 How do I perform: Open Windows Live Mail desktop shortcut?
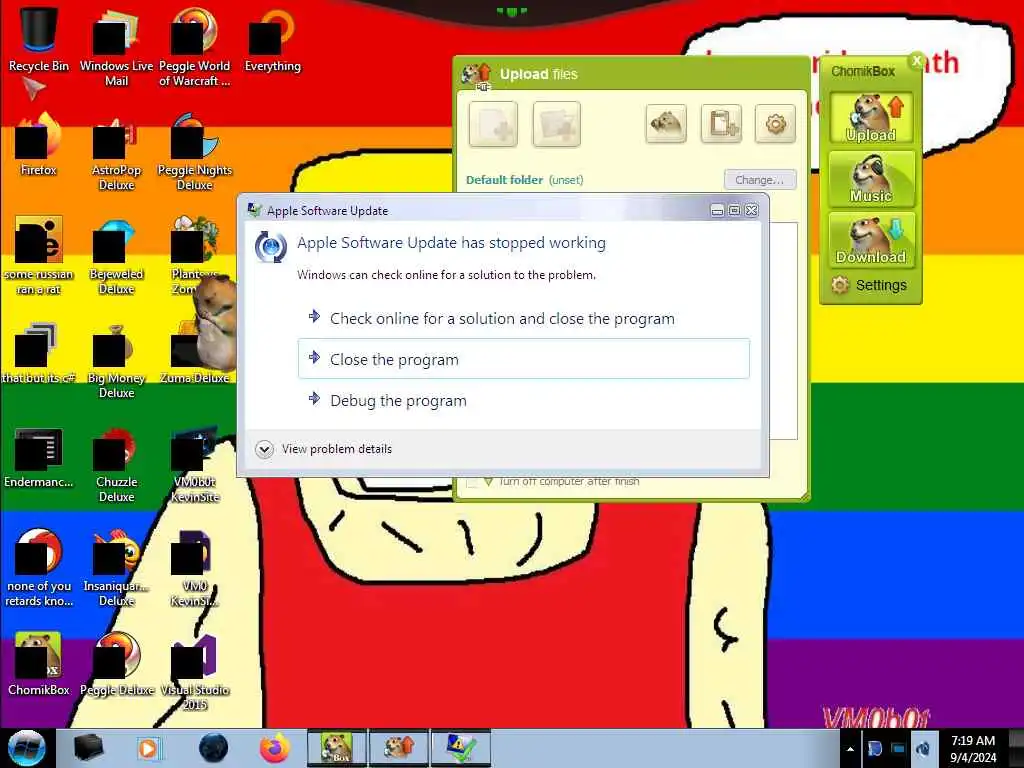(116, 46)
